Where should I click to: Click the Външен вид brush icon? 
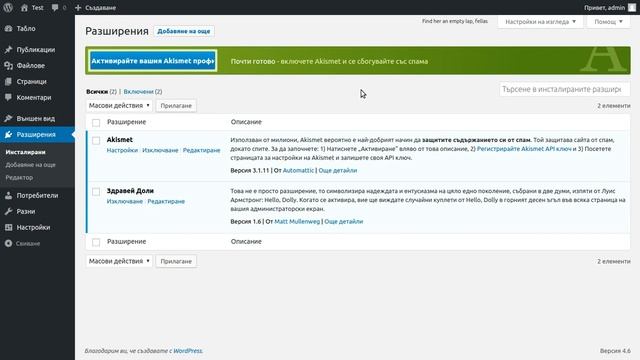point(9,118)
